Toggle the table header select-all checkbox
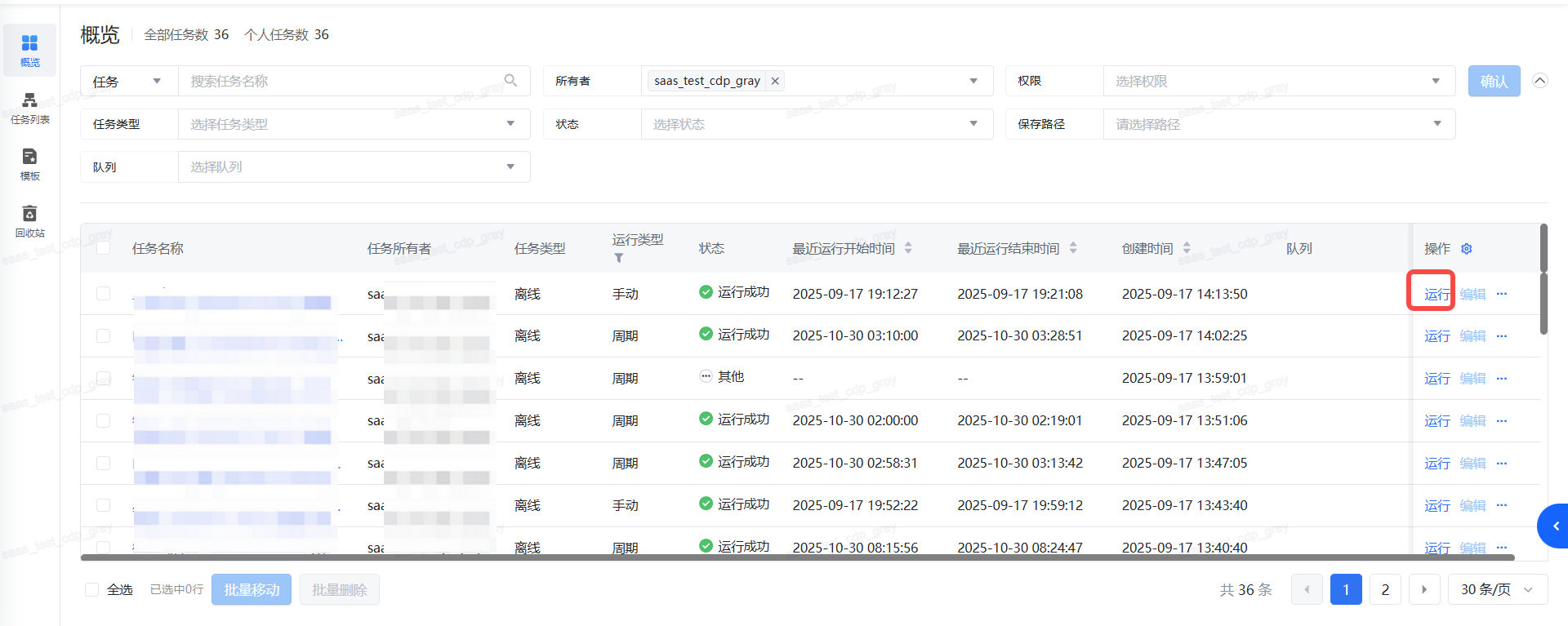This screenshot has width=1568, height=626. coord(104,248)
